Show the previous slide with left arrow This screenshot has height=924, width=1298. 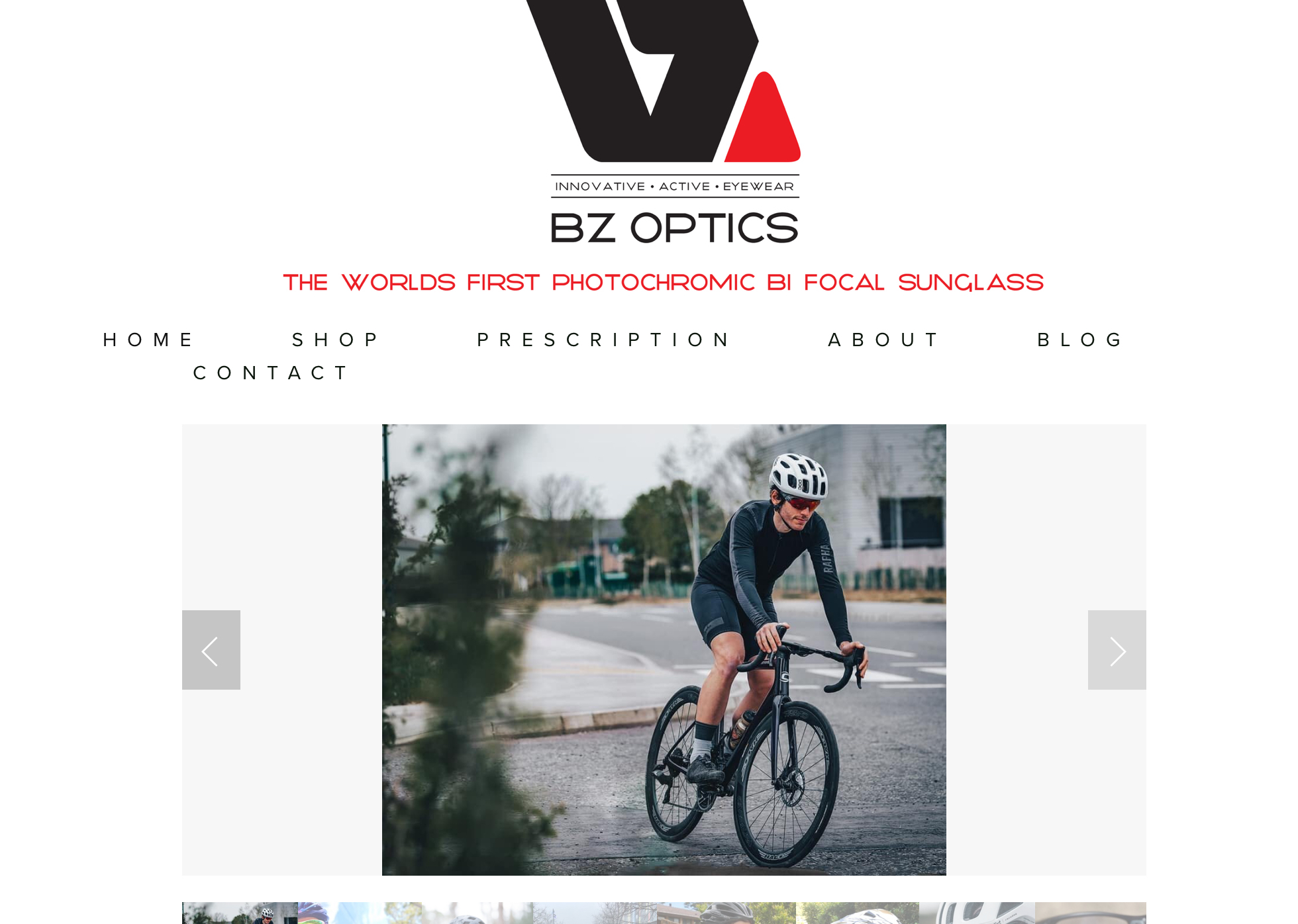pos(211,650)
